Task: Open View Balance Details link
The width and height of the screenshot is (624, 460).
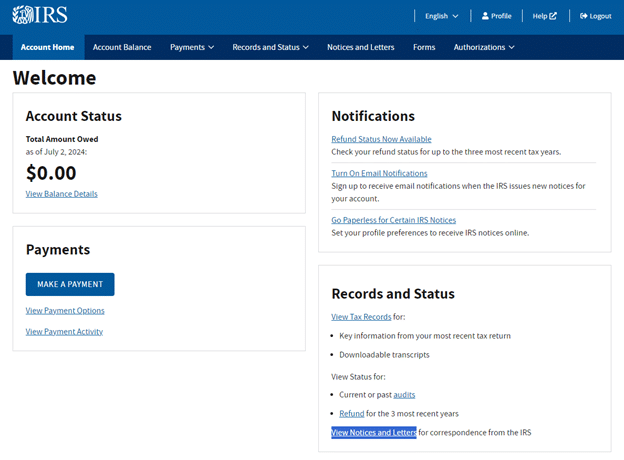Action: pyautogui.click(x=61, y=193)
